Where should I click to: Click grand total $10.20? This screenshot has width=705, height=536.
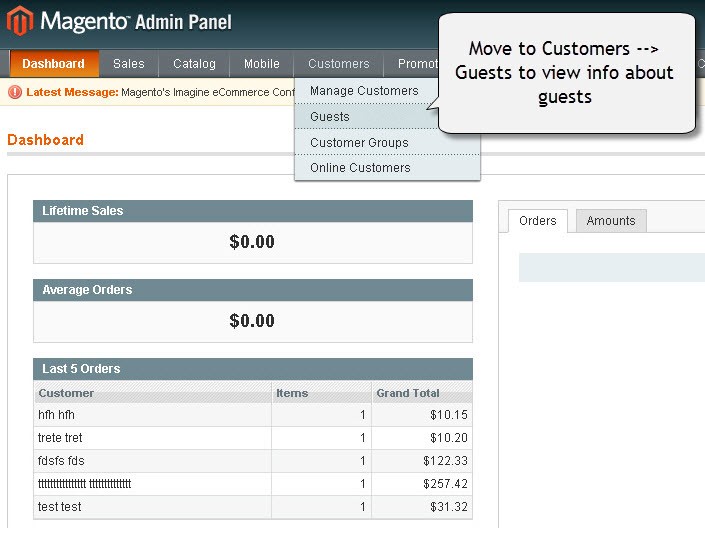coord(449,438)
